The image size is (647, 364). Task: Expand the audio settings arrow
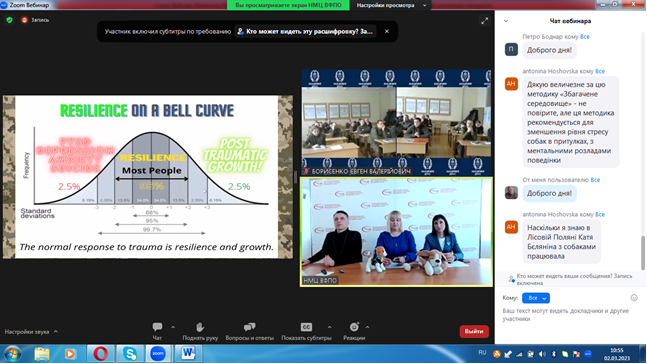coord(56,331)
